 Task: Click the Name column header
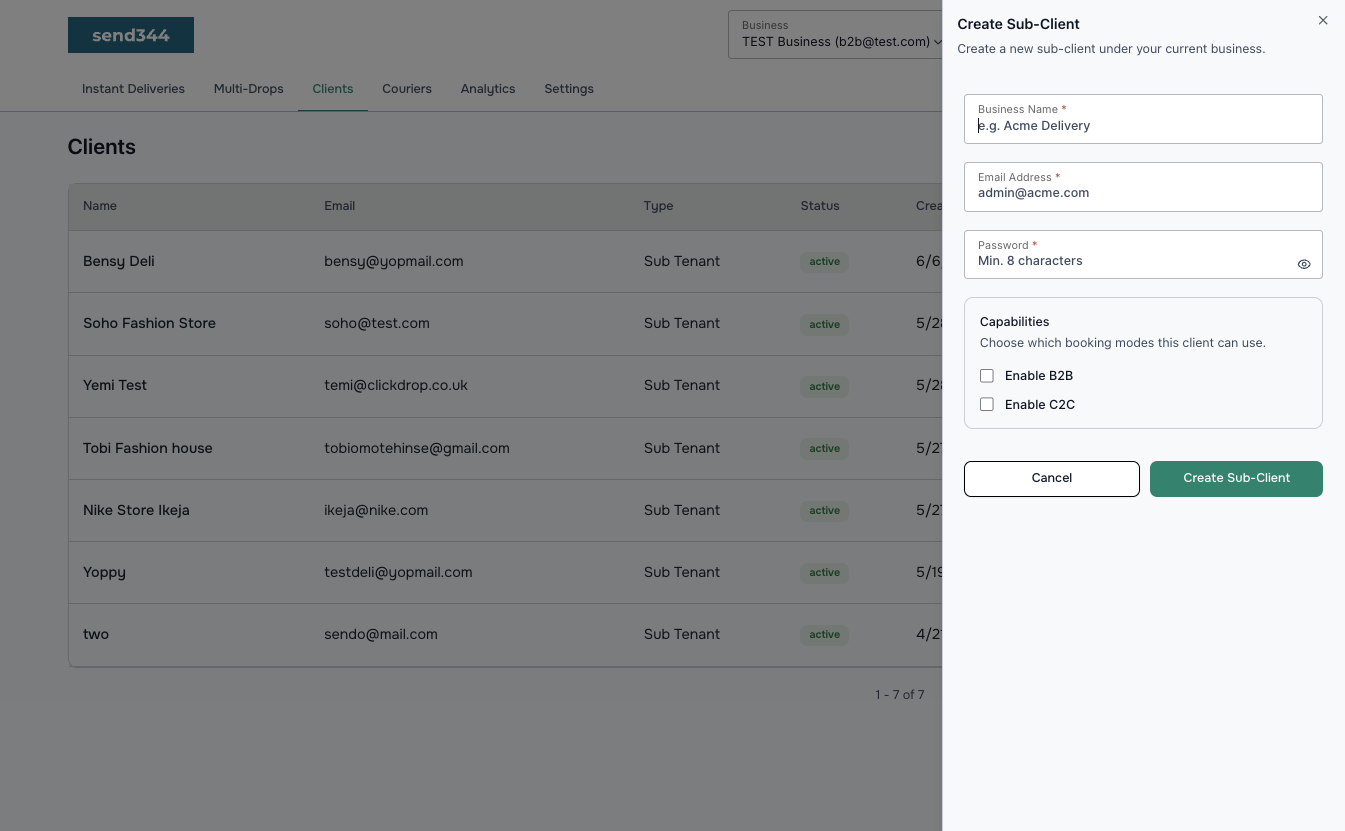(x=100, y=206)
